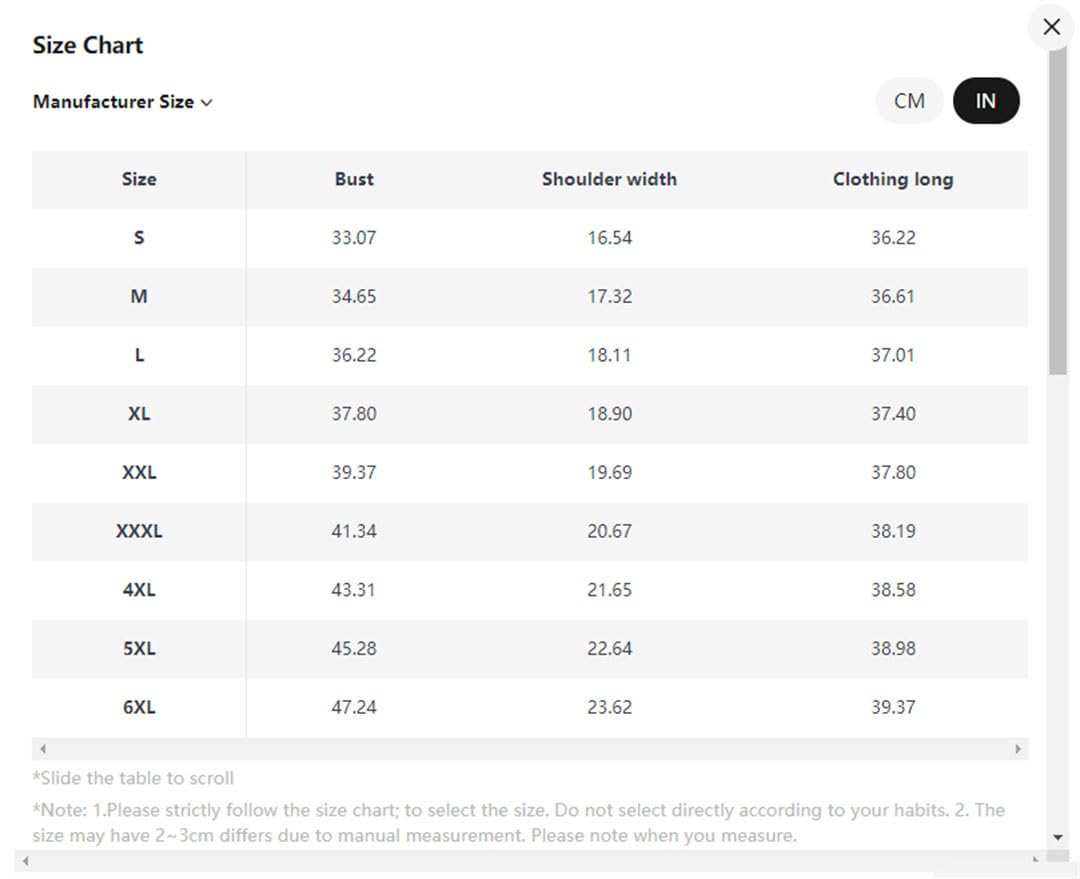The width and height of the screenshot is (1080, 879).
Task: Select the XL size row
Action: [530, 414]
